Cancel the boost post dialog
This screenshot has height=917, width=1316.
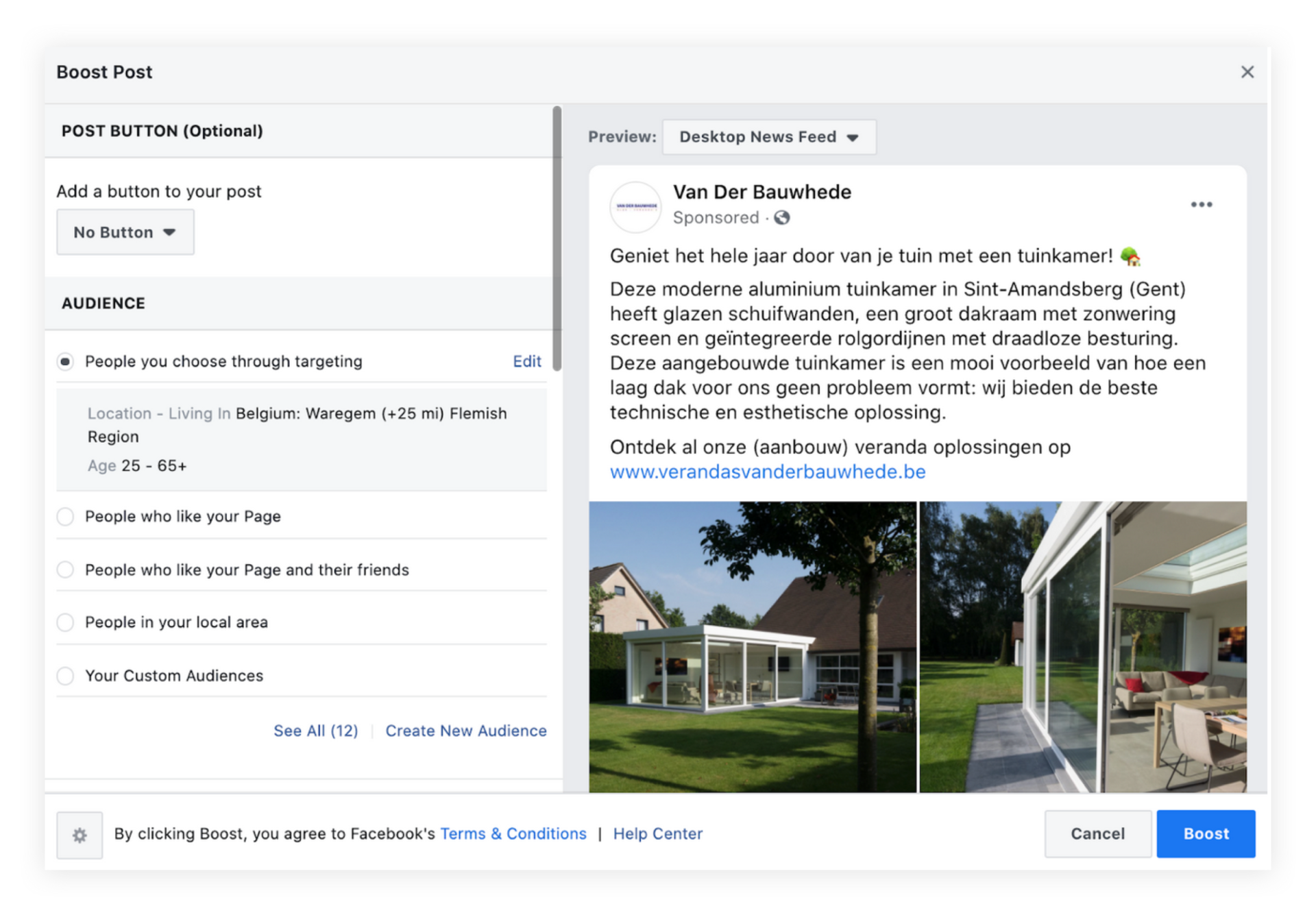(1097, 833)
